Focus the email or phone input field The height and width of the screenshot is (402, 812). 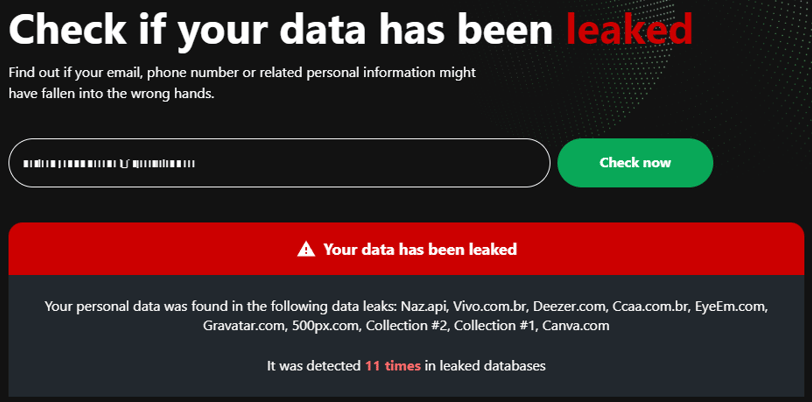pyautogui.click(x=279, y=163)
